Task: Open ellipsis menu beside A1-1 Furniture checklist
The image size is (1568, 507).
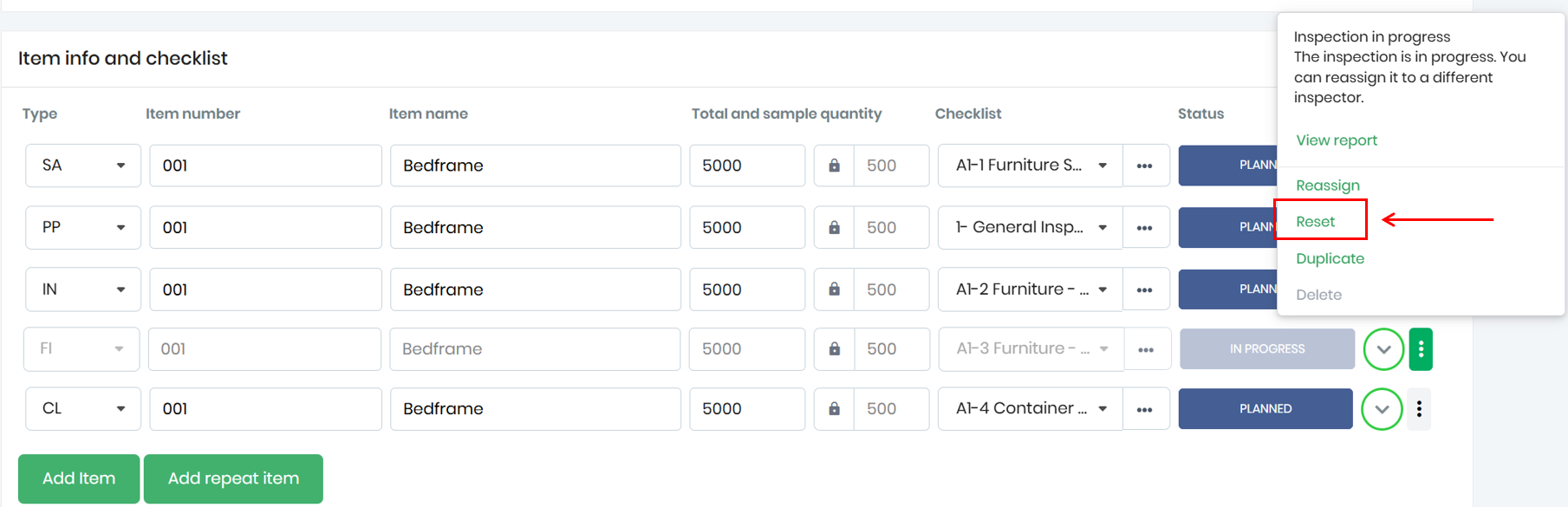Action: tap(1144, 166)
